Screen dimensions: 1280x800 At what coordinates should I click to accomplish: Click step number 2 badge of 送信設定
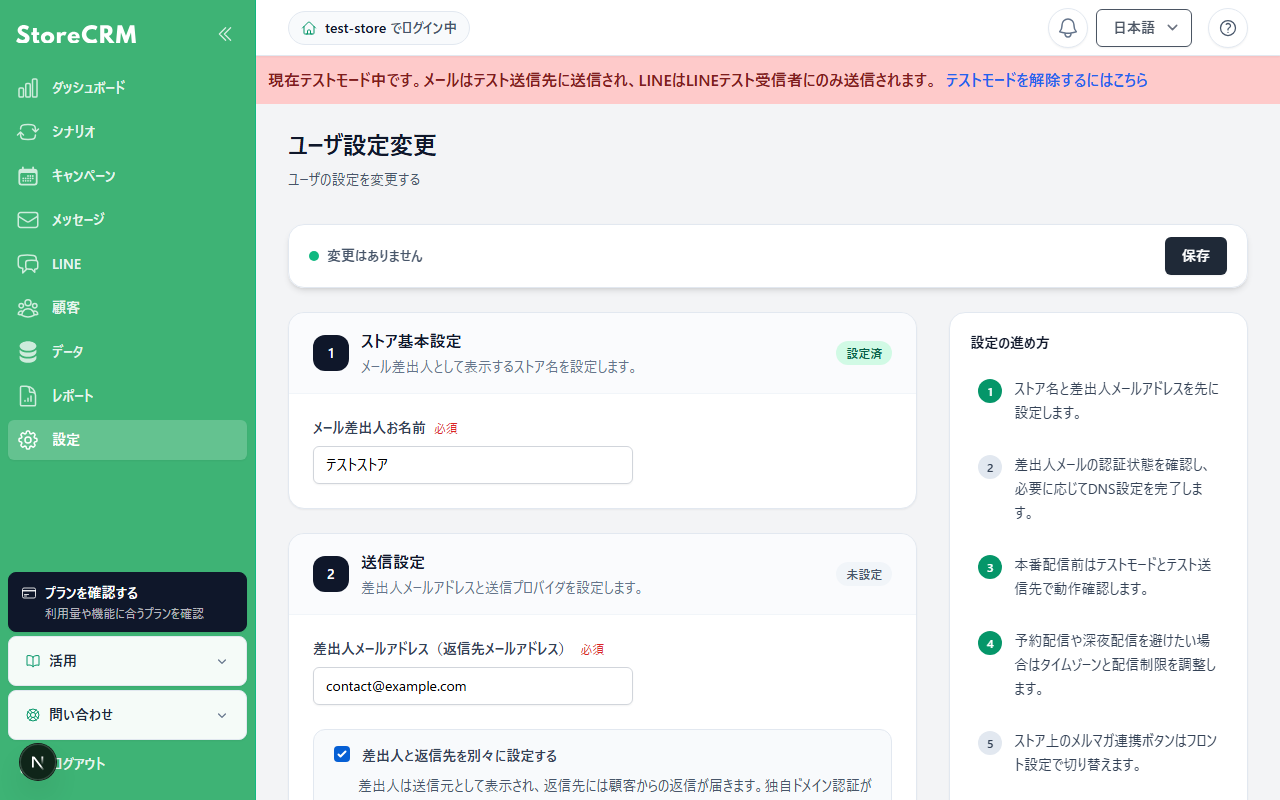point(331,574)
